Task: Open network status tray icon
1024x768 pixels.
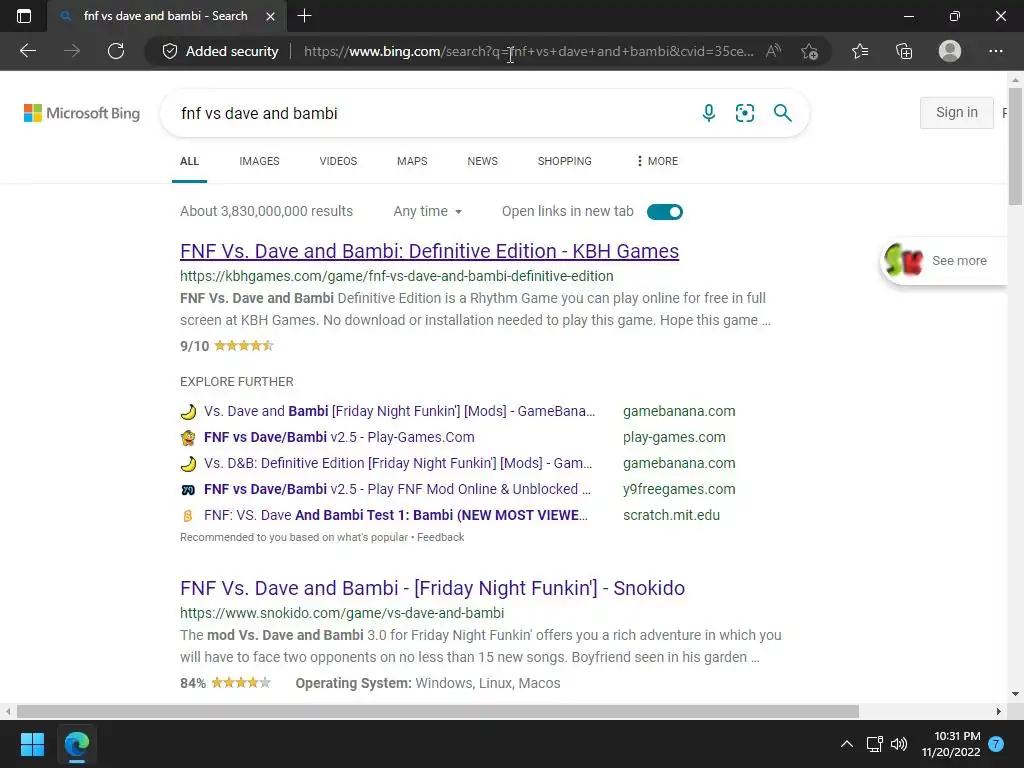Action: pyautogui.click(x=874, y=744)
